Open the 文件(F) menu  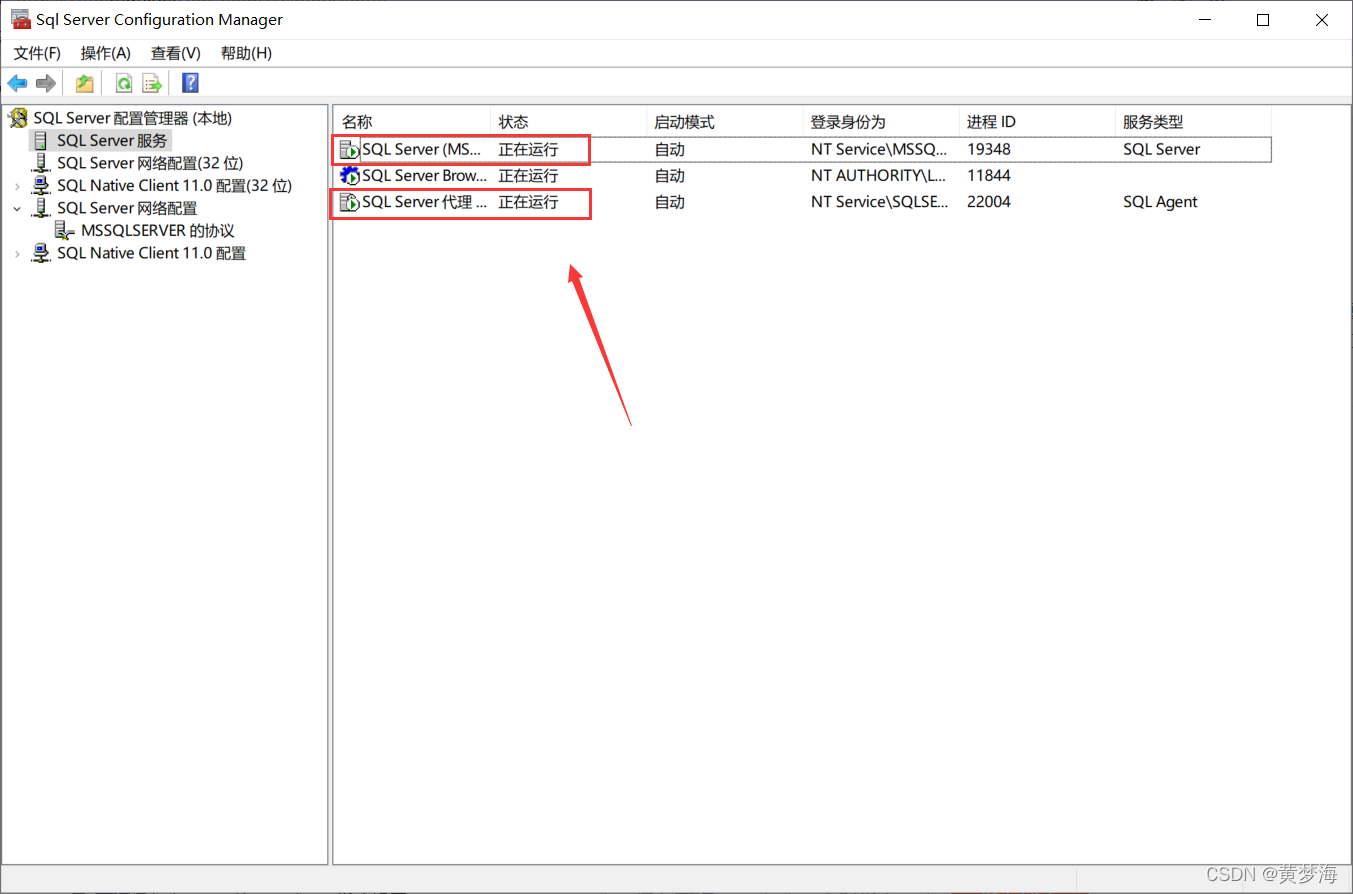point(37,53)
